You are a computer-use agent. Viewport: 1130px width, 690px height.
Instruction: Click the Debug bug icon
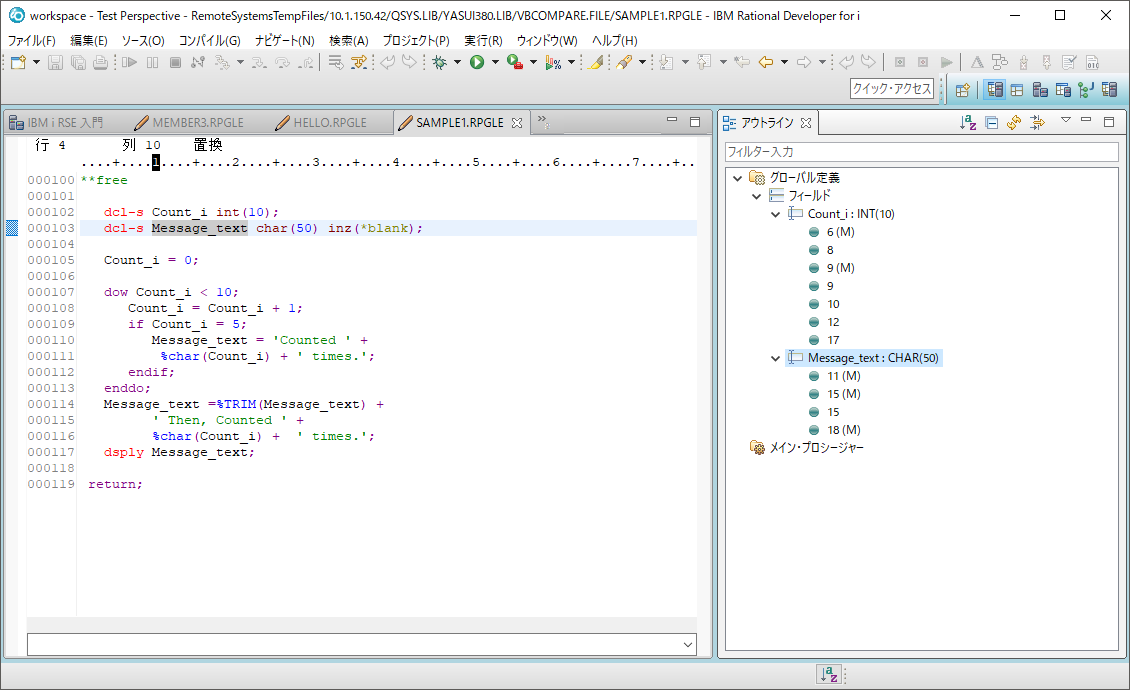(x=439, y=62)
